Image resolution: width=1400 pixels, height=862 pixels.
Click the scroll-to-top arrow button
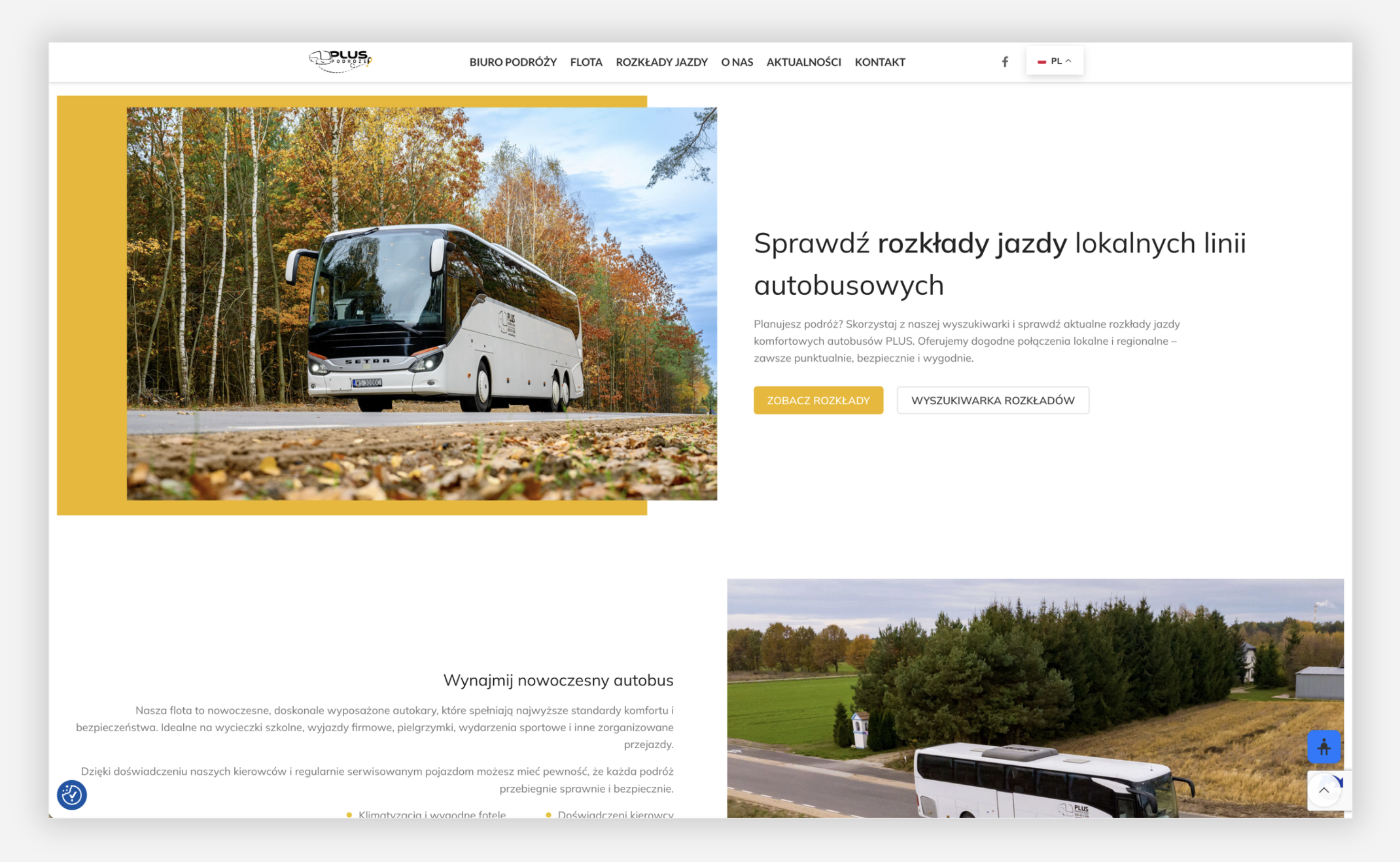coord(1323,790)
